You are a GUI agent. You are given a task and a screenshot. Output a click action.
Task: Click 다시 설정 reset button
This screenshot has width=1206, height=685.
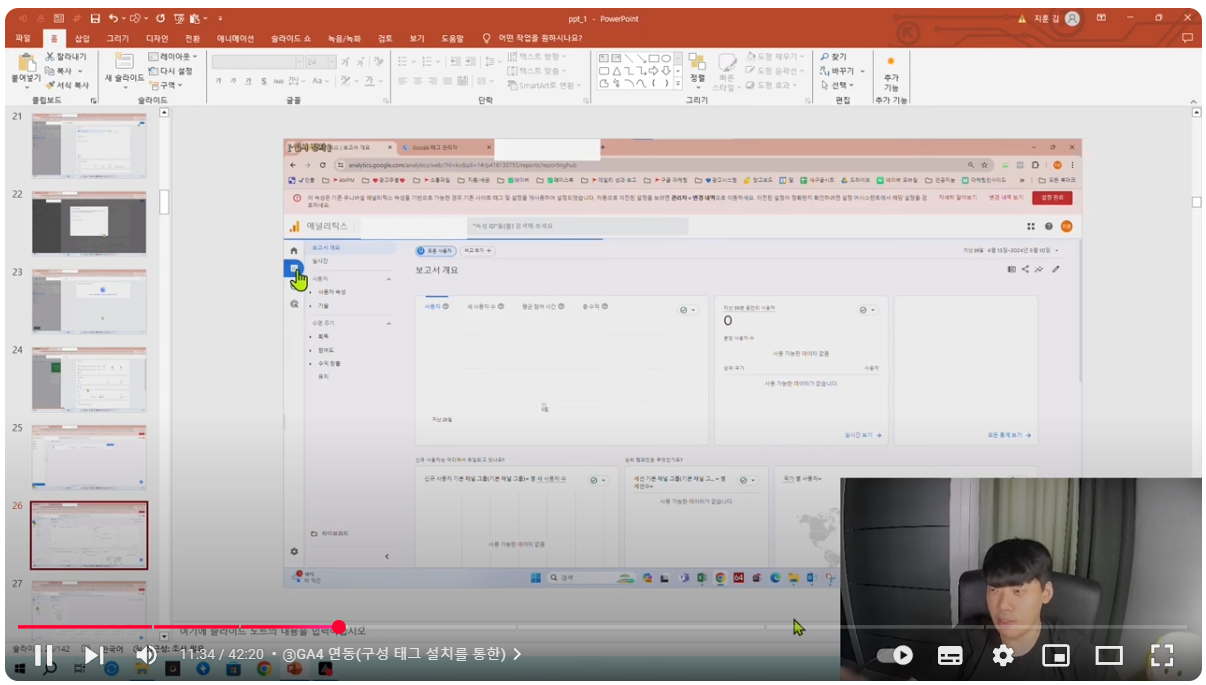[170, 71]
